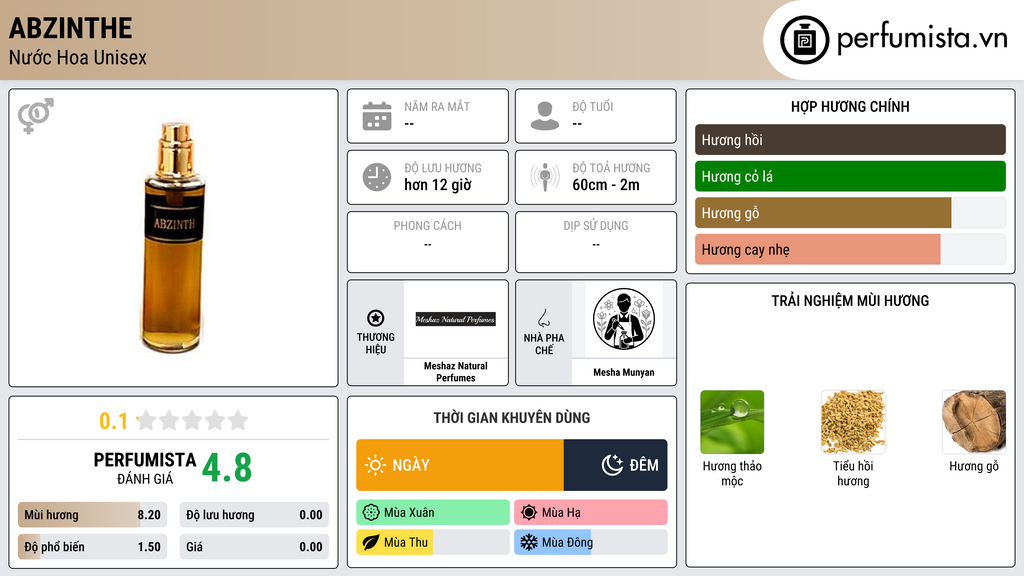1024x576 pixels.
Task: Click the Mesha Munyan perfumer name
Action: pos(624,372)
